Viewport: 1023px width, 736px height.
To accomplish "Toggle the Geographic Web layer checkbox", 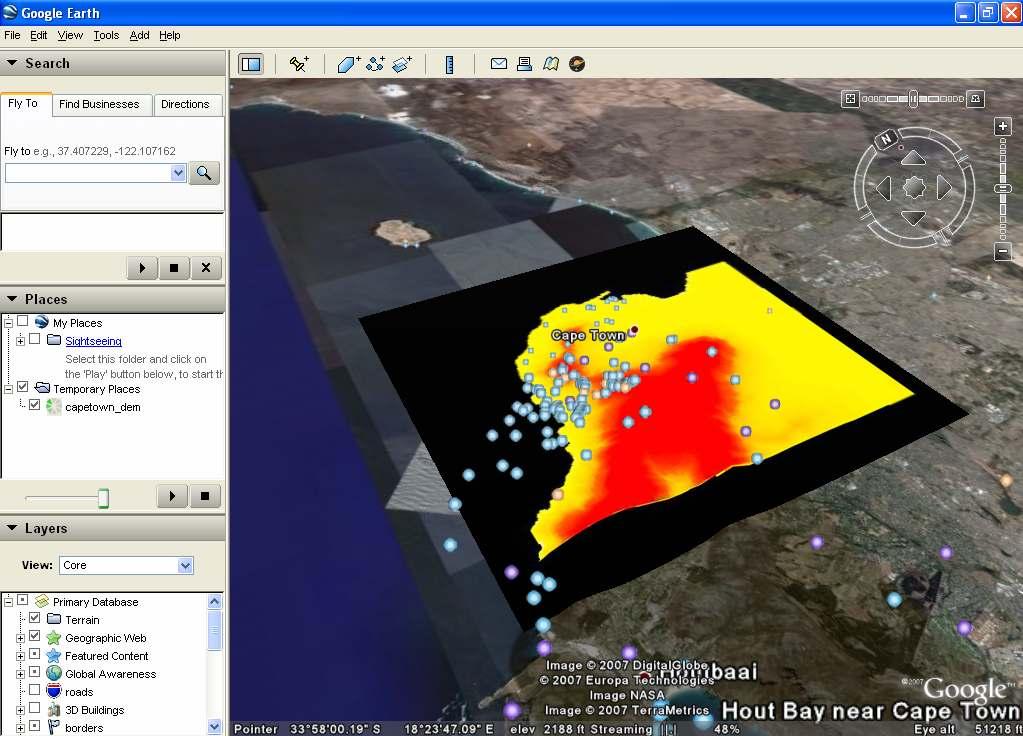I will 35,636.
